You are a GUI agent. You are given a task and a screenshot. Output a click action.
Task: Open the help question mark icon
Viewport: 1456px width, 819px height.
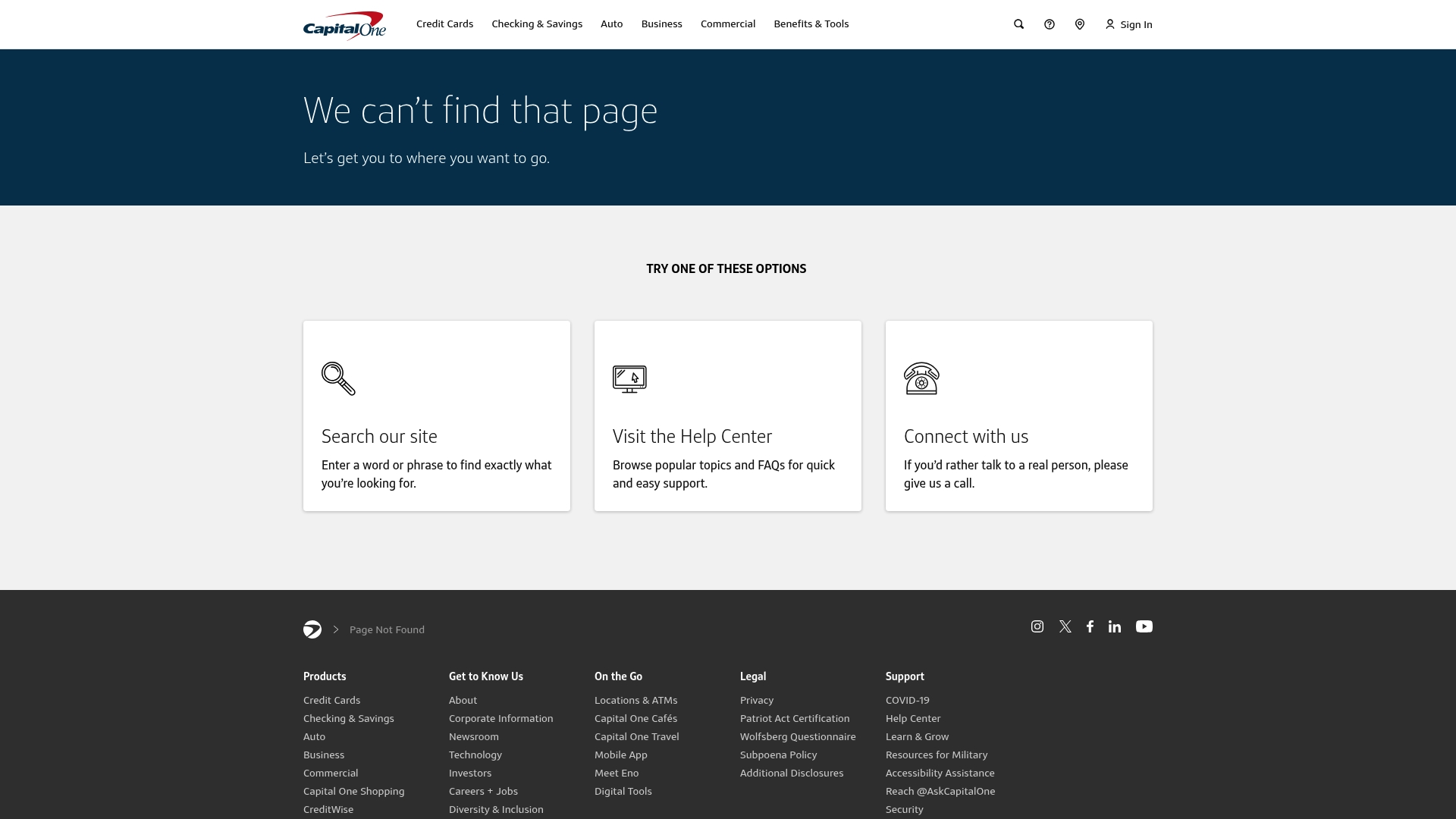click(x=1049, y=24)
